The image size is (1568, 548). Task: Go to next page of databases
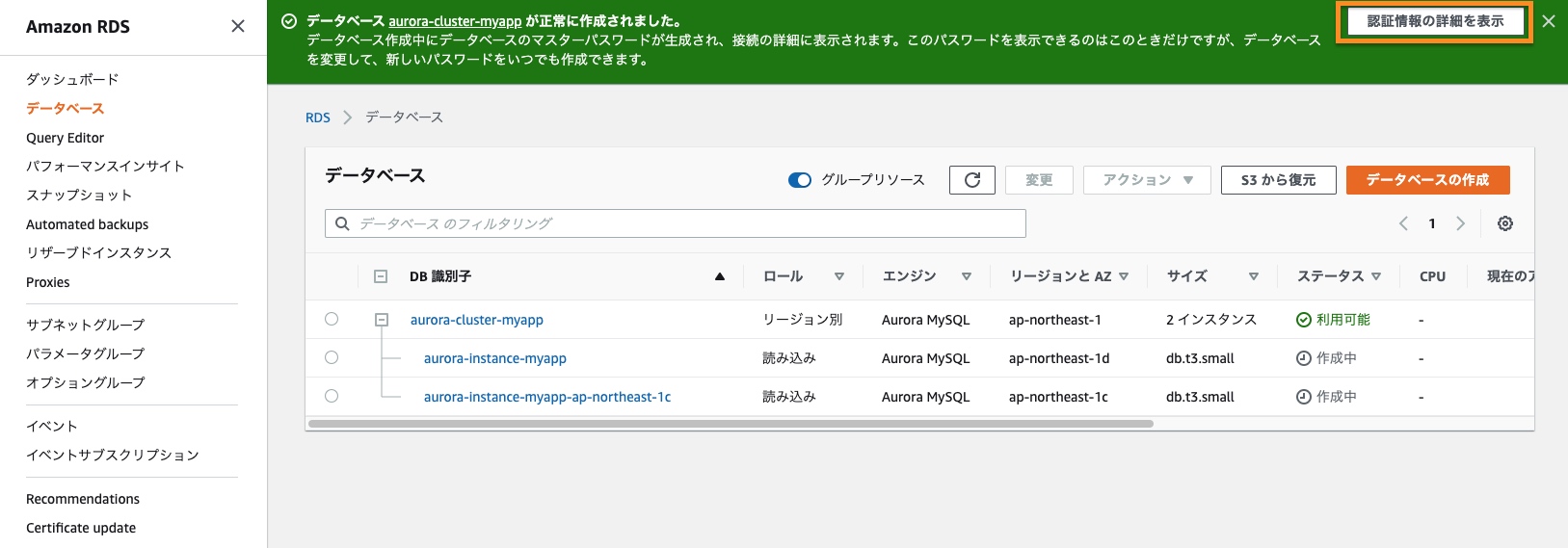1460,223
